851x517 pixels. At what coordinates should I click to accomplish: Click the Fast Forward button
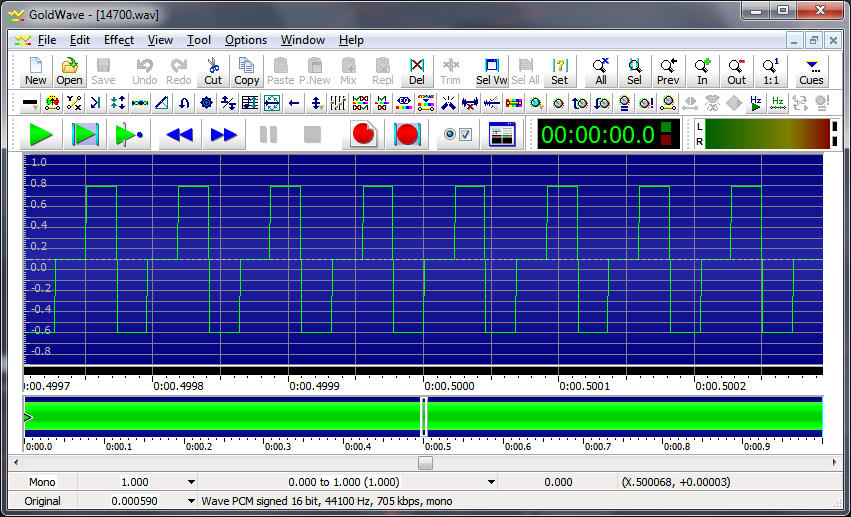[224, 135]
